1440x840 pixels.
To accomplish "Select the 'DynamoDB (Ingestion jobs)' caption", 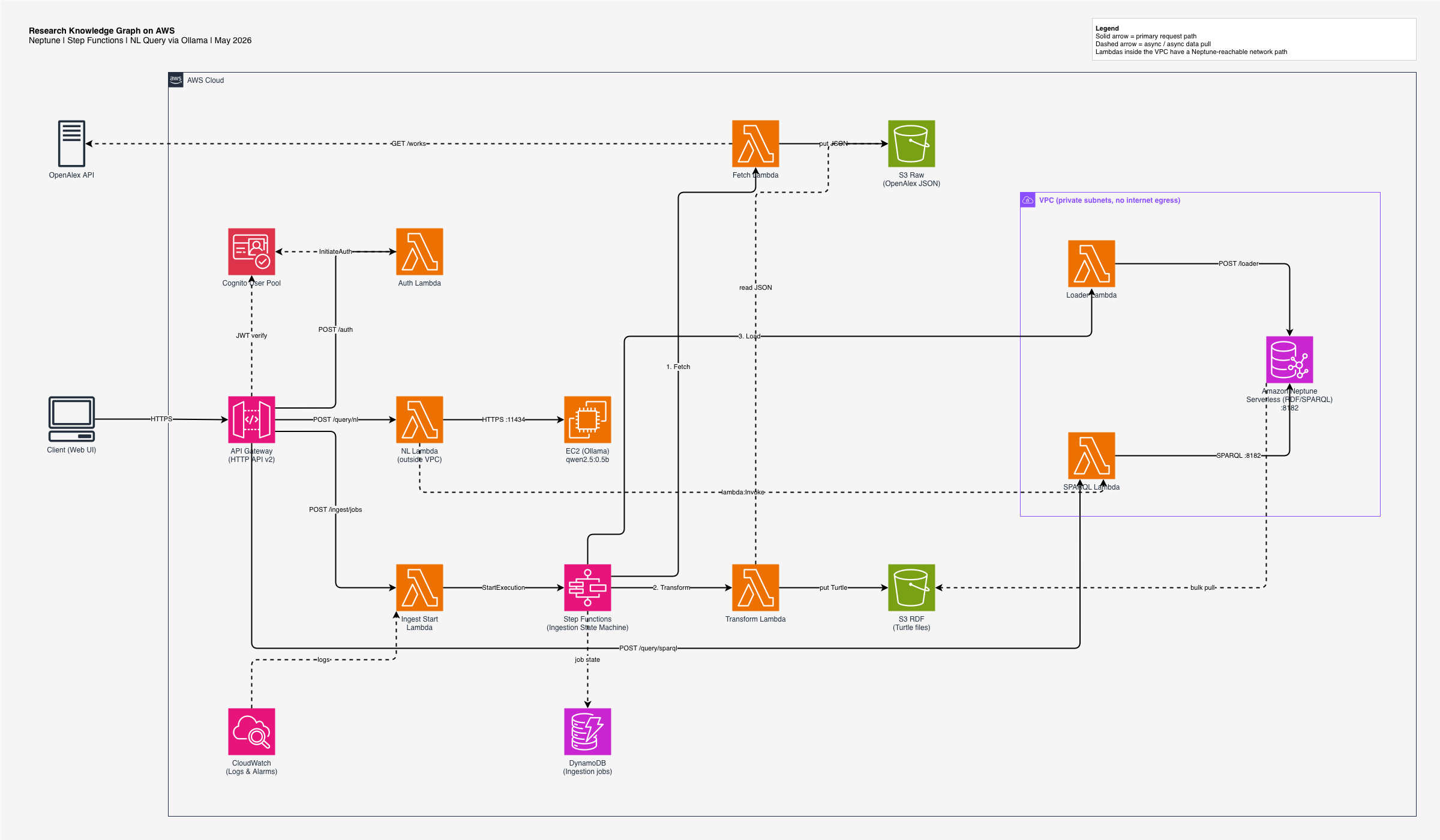I will pos(587,767).
